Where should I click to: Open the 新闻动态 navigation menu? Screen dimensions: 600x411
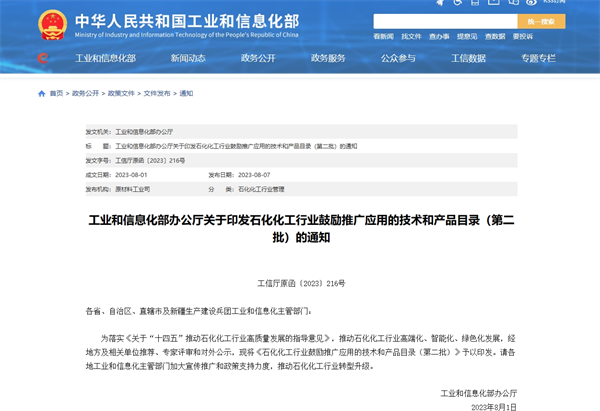pyautogui.click(x=188, y=58)
